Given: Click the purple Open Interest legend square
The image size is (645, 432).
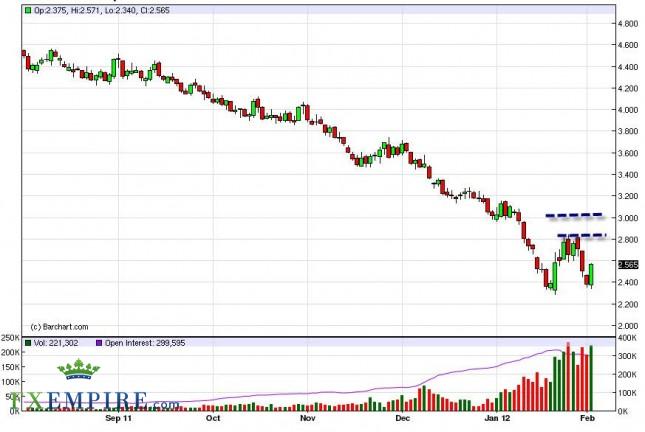Looking at the screenshot, I should click(x=99, y=343).
